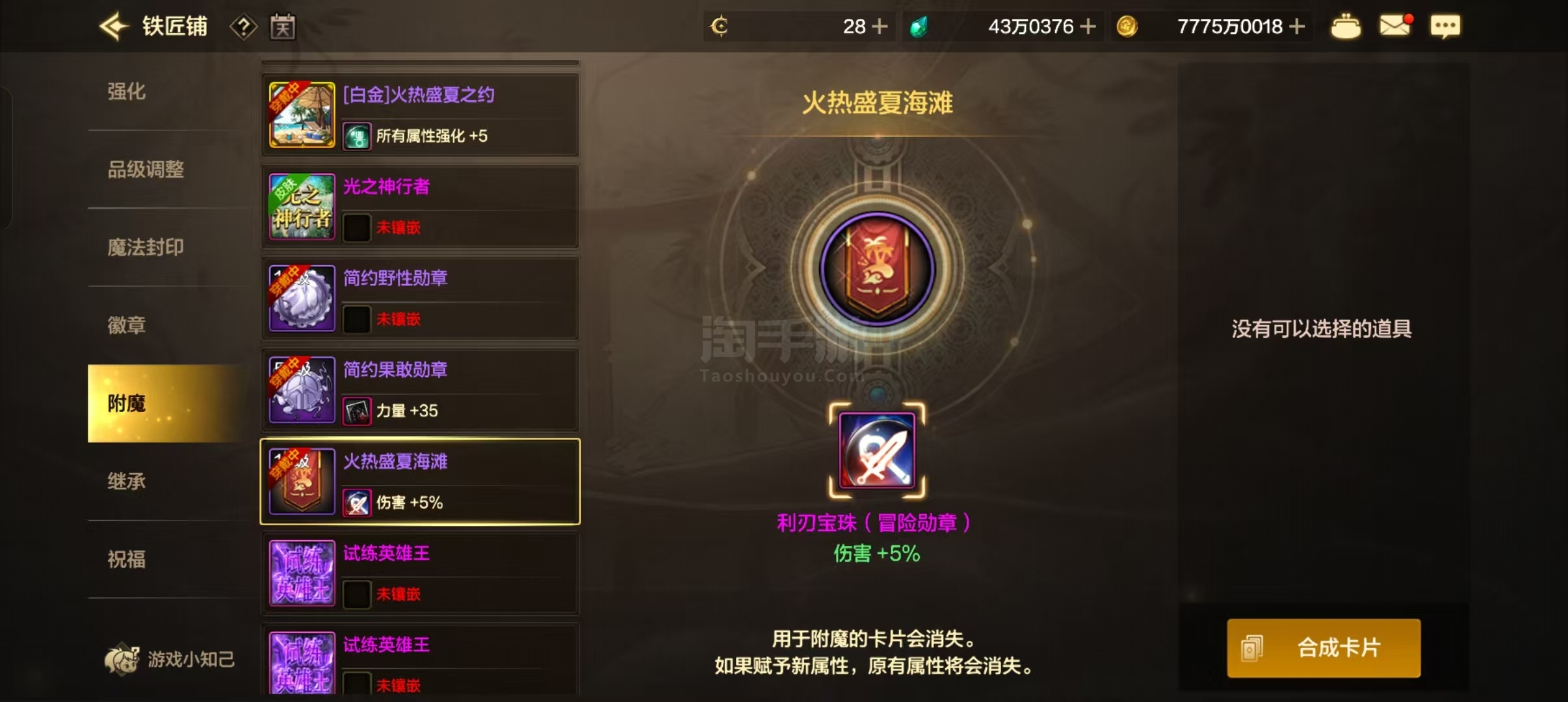Select the 火热盛夏海滩 item in list
Image resolution: width=1568 pixels, height=702 pixels.
[x=420, y=482]
